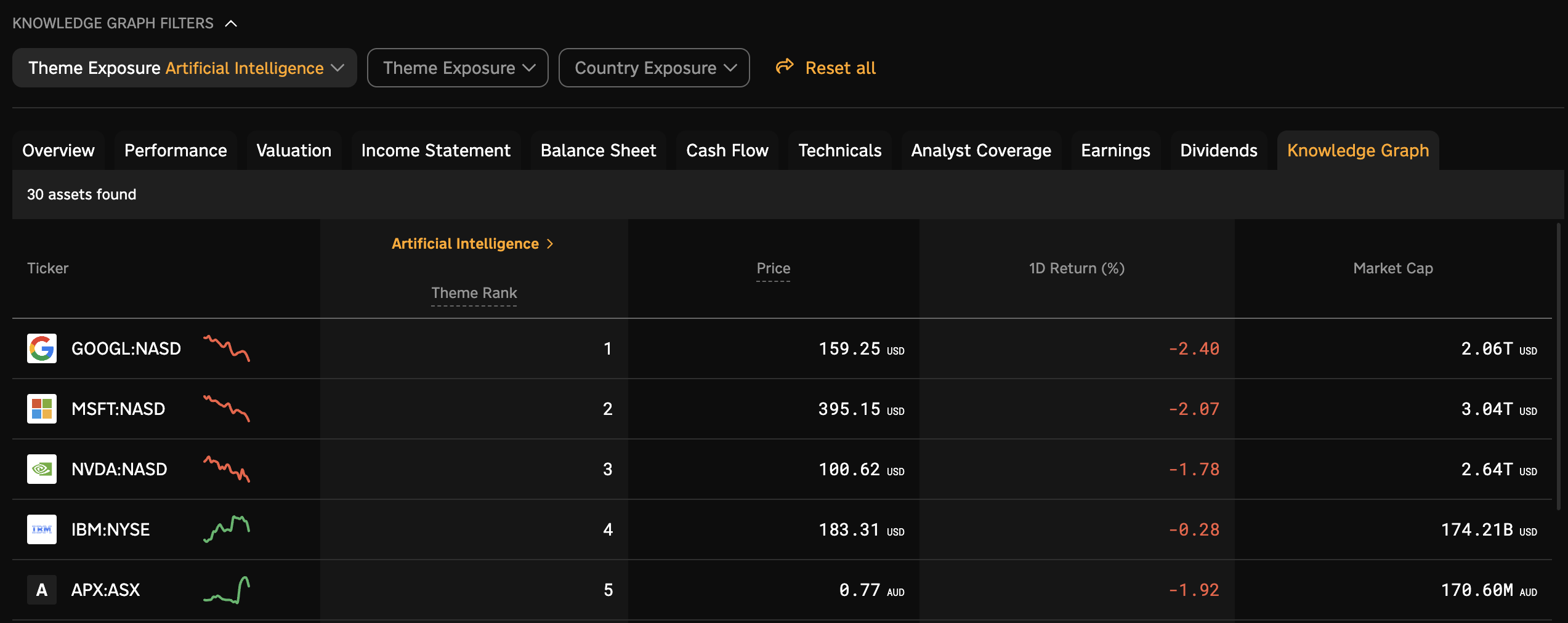The width and height of the screenshot is (1568, 623).
Task: Open the Artificial Intelligence theme exposure dropdown
Action: (185, 68)
